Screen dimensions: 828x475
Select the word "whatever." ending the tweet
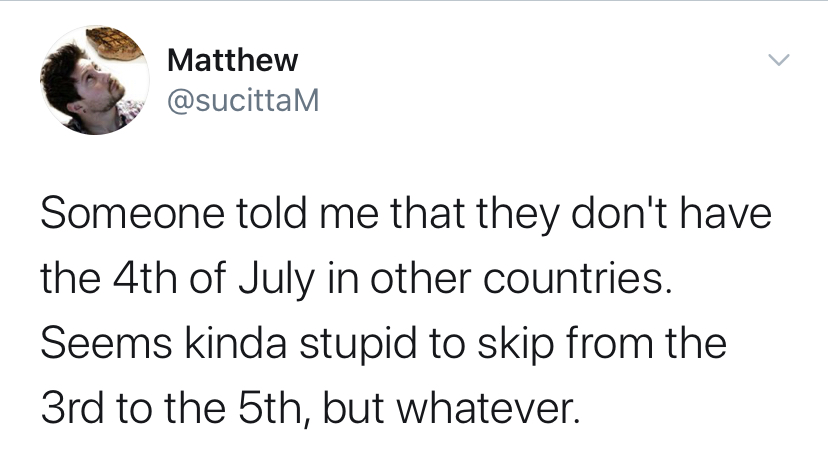click(x=488, y=408)
